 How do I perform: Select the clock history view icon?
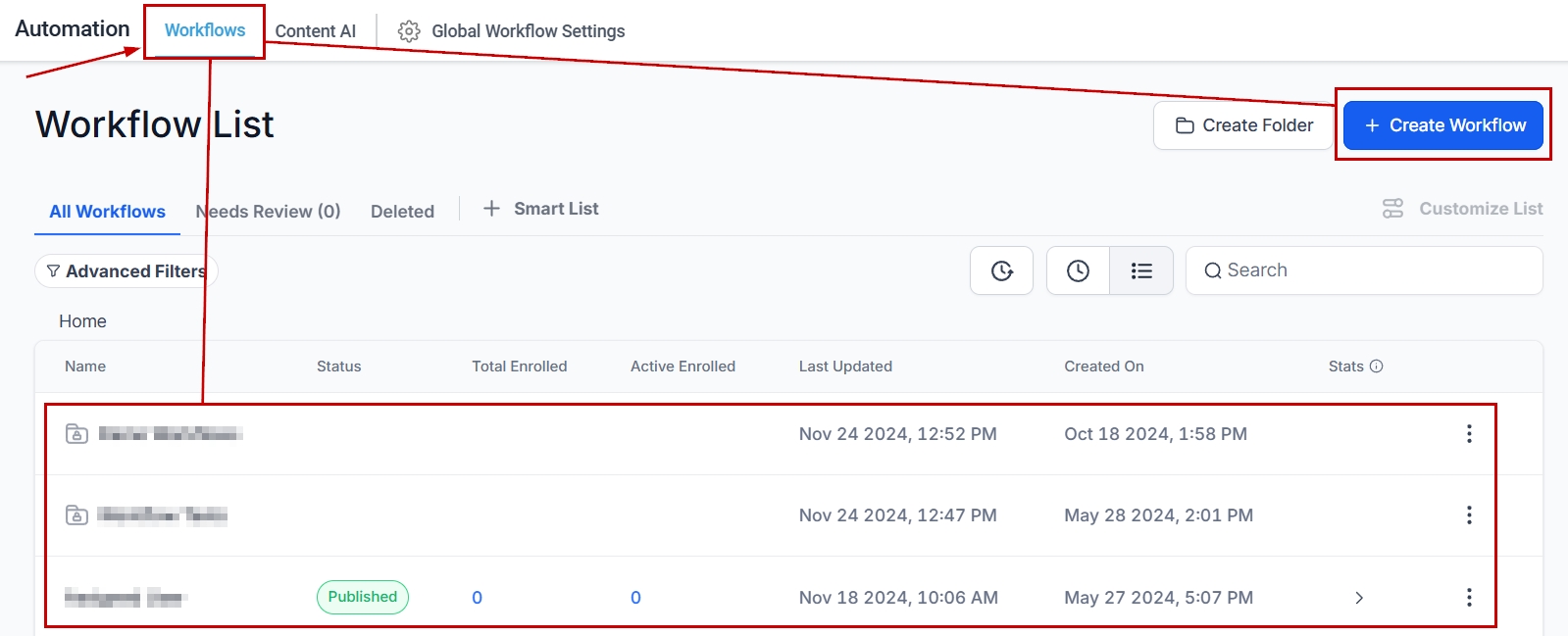pos(1078,270)
